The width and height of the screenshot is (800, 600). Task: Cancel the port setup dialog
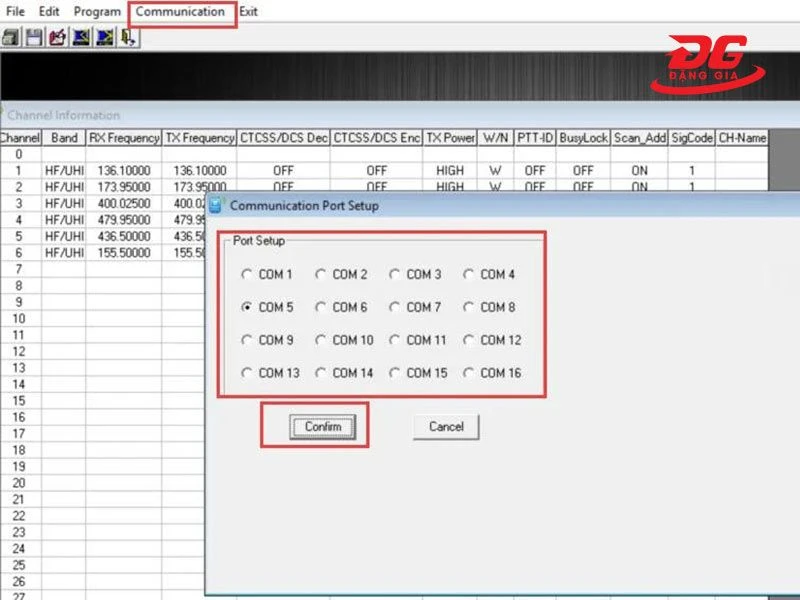coord(446,427)
